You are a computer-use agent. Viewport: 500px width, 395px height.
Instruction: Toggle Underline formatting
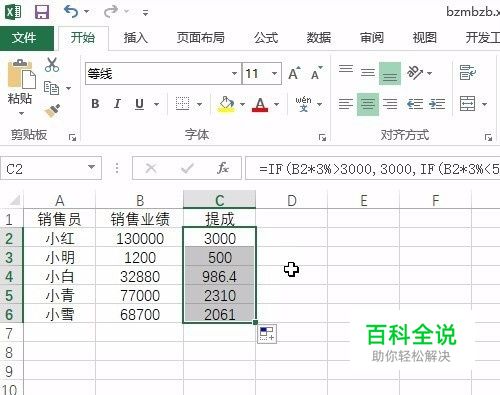139,104
